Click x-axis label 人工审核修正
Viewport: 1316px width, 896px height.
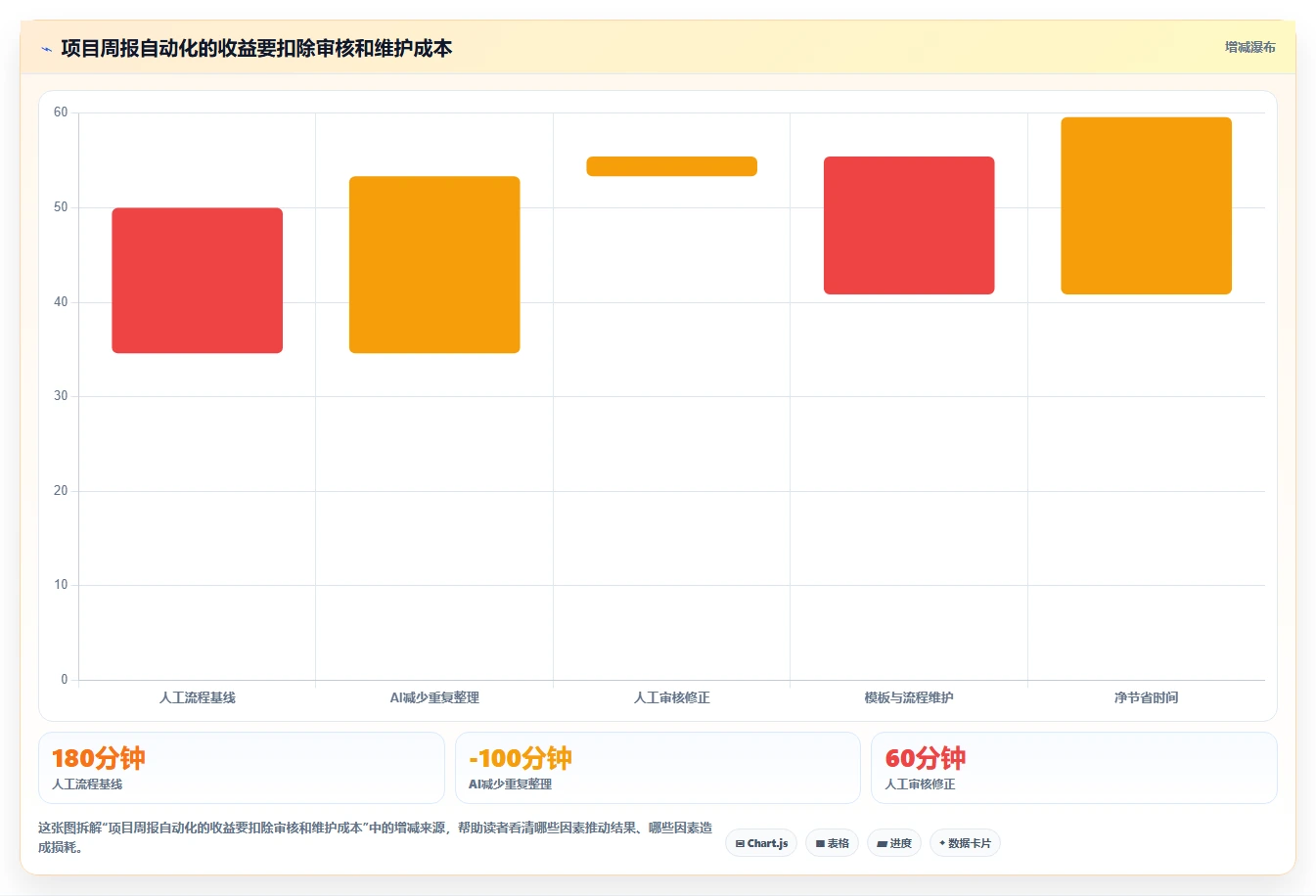671,697
